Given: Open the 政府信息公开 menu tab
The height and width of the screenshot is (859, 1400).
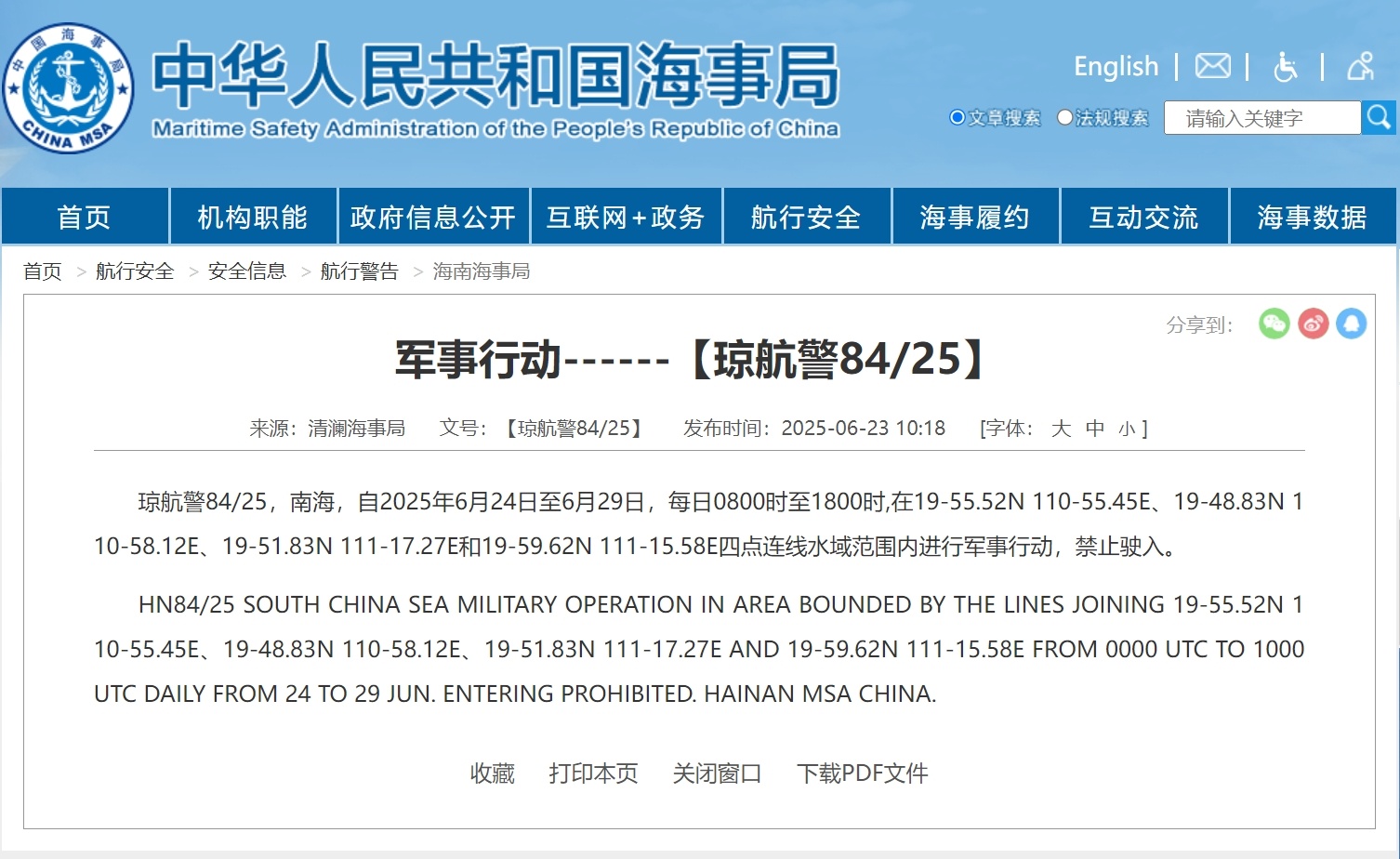Looking at the screenshot, I should tap(433, 217).
